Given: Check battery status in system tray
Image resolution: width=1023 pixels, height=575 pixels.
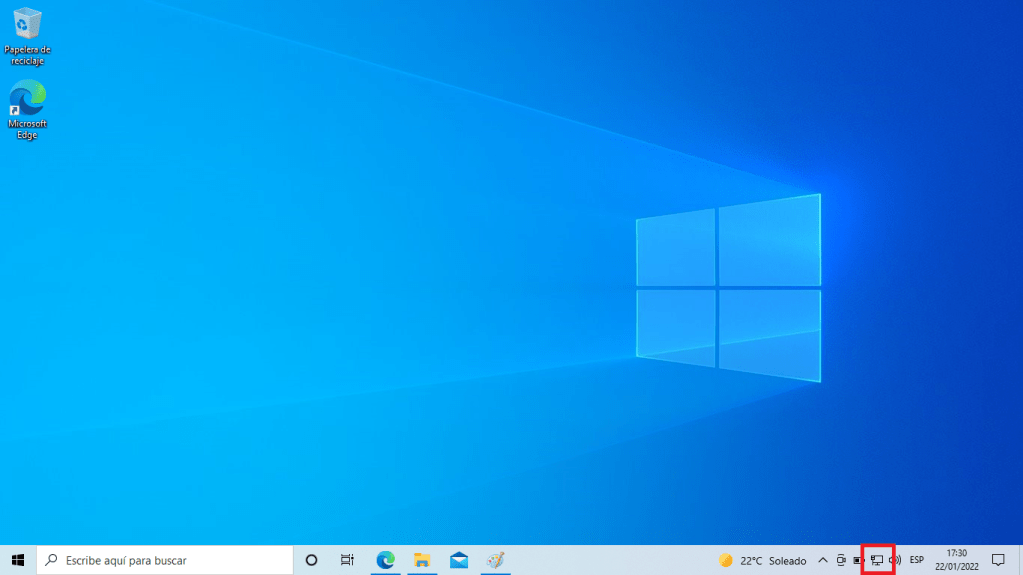Looking at the screenshot, I should coord(858,560).
